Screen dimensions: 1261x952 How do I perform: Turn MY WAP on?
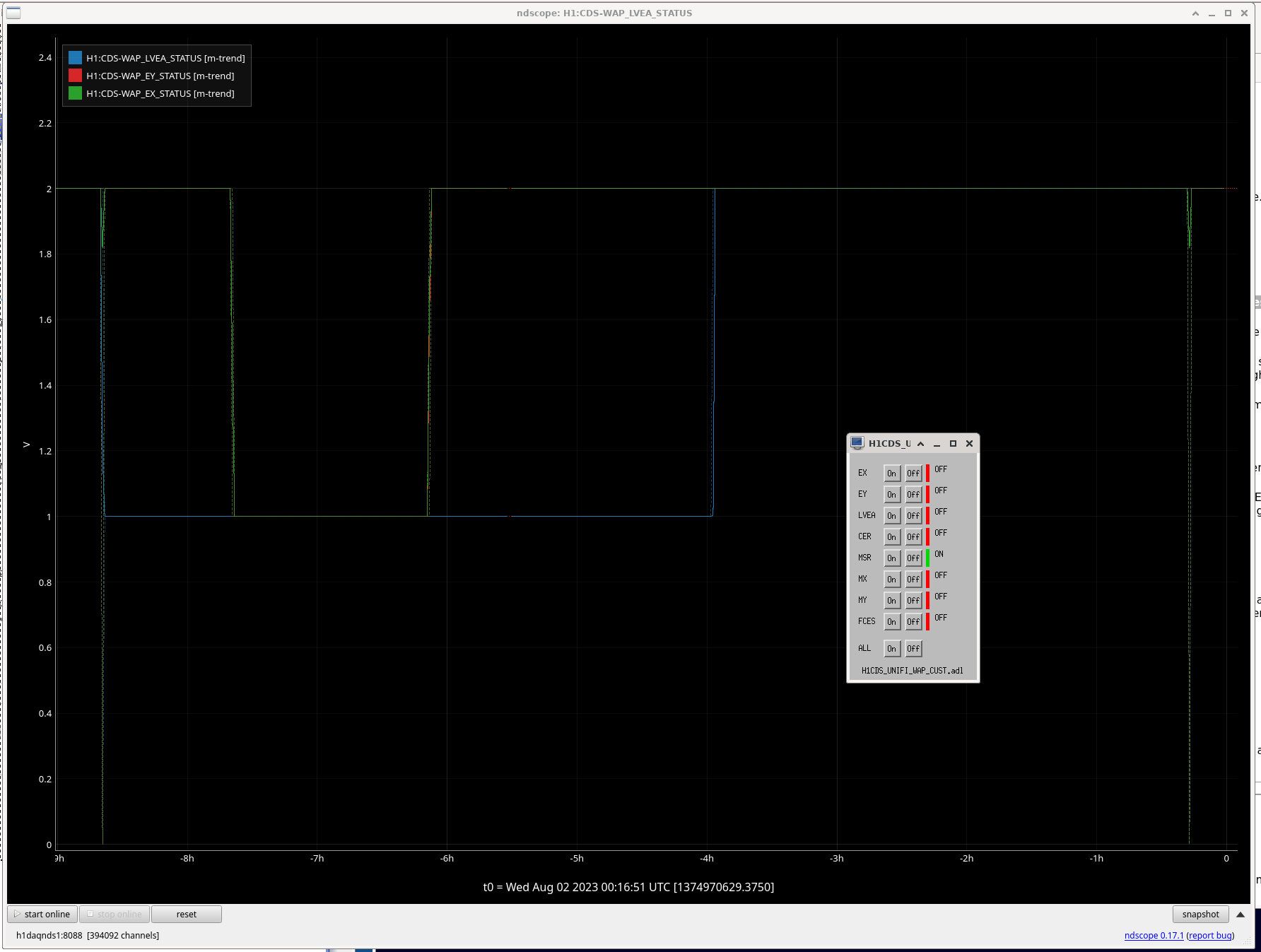point(892,601)
